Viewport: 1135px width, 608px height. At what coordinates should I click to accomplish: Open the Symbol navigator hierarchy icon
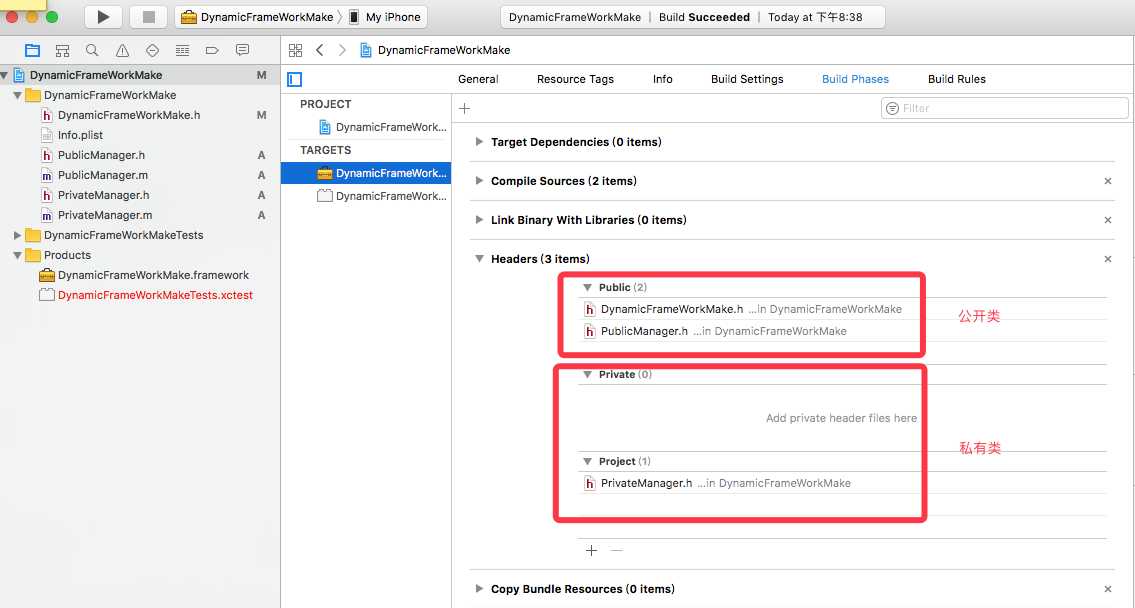63,50
